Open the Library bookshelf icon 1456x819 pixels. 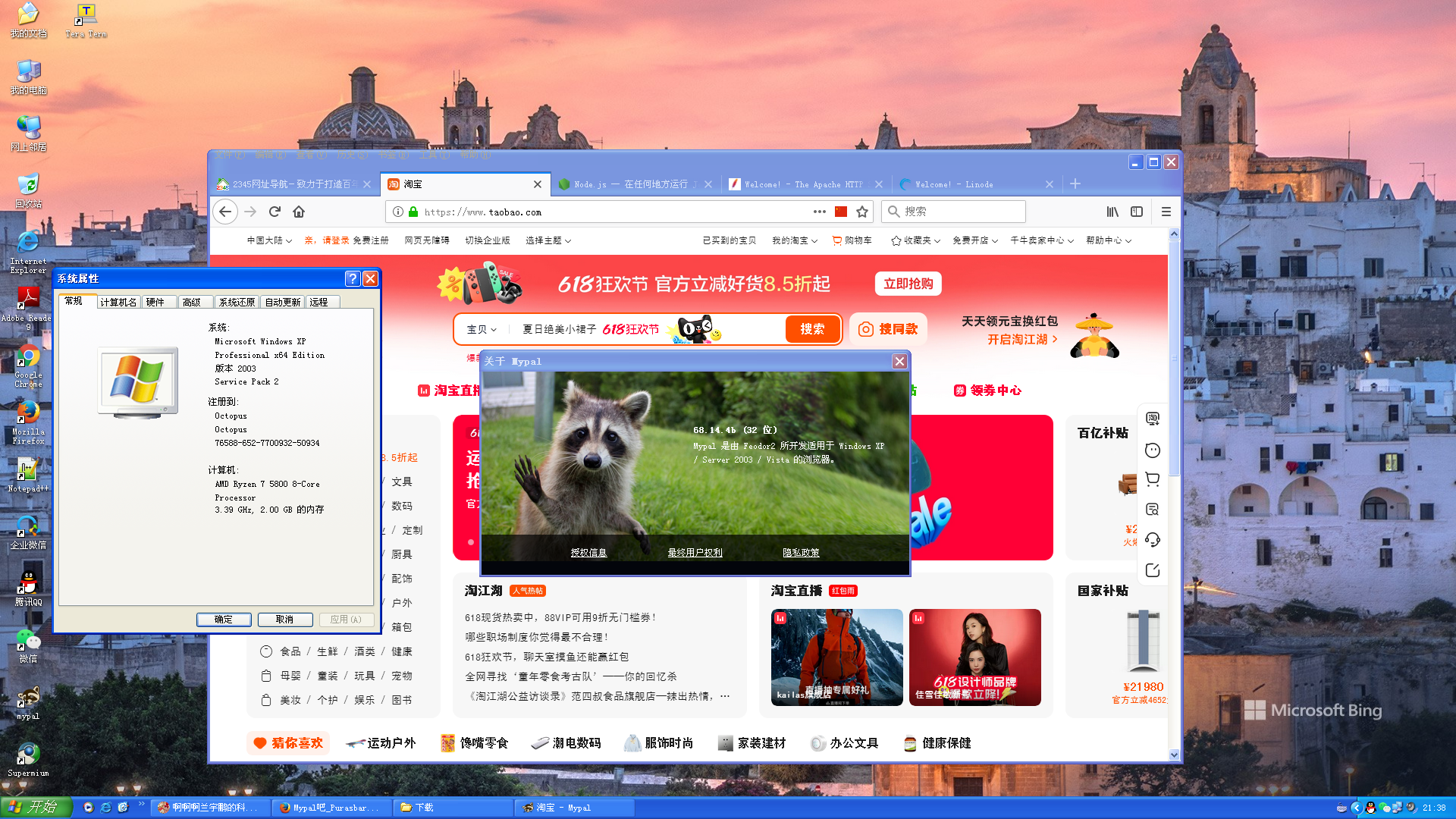coord(1112,212)
